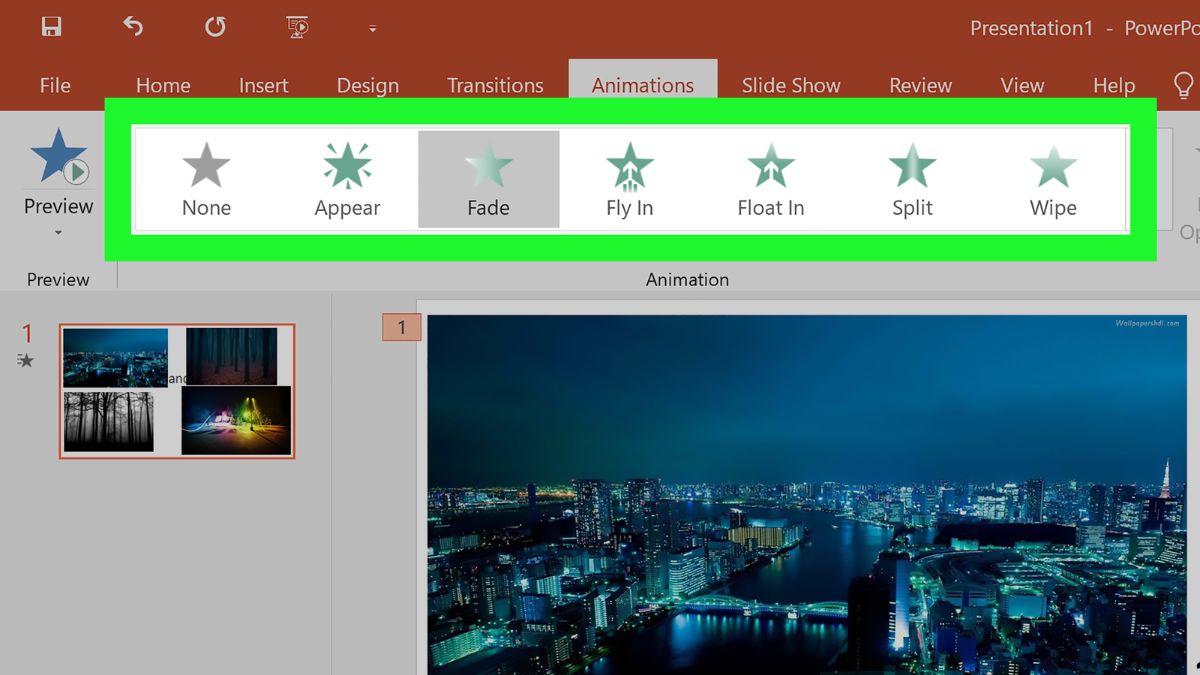
Task: Click the Tell Me lightbulb icon
Action: coord(1184,85)
